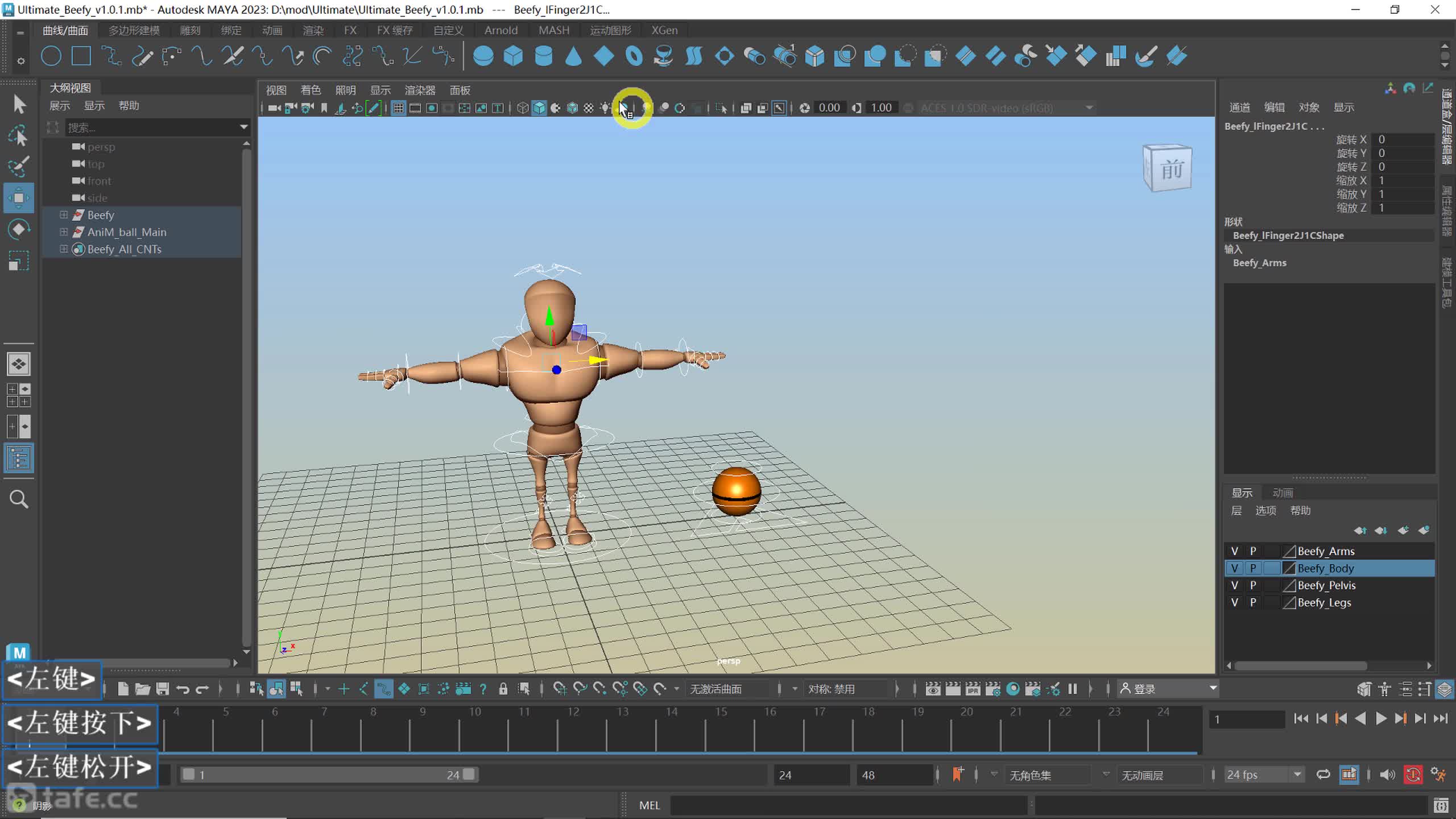Toggle visibility V of Beefy_Pelvis layer
1456x819 pixels.
pyautogui.click(x=1234, y=585)
